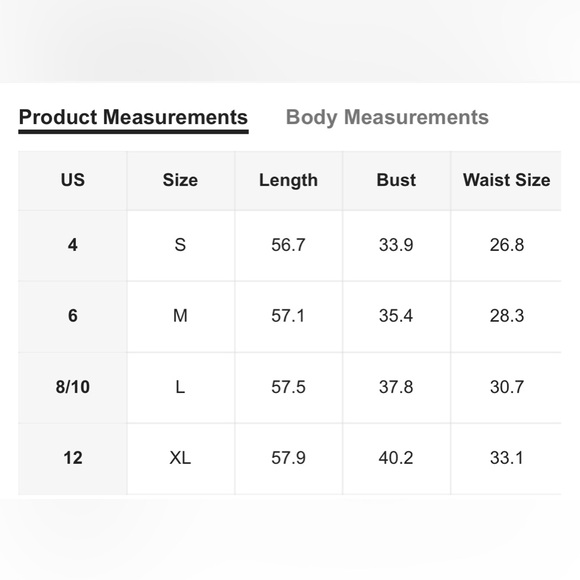Select the US size 12 row label

coord(73,458)
